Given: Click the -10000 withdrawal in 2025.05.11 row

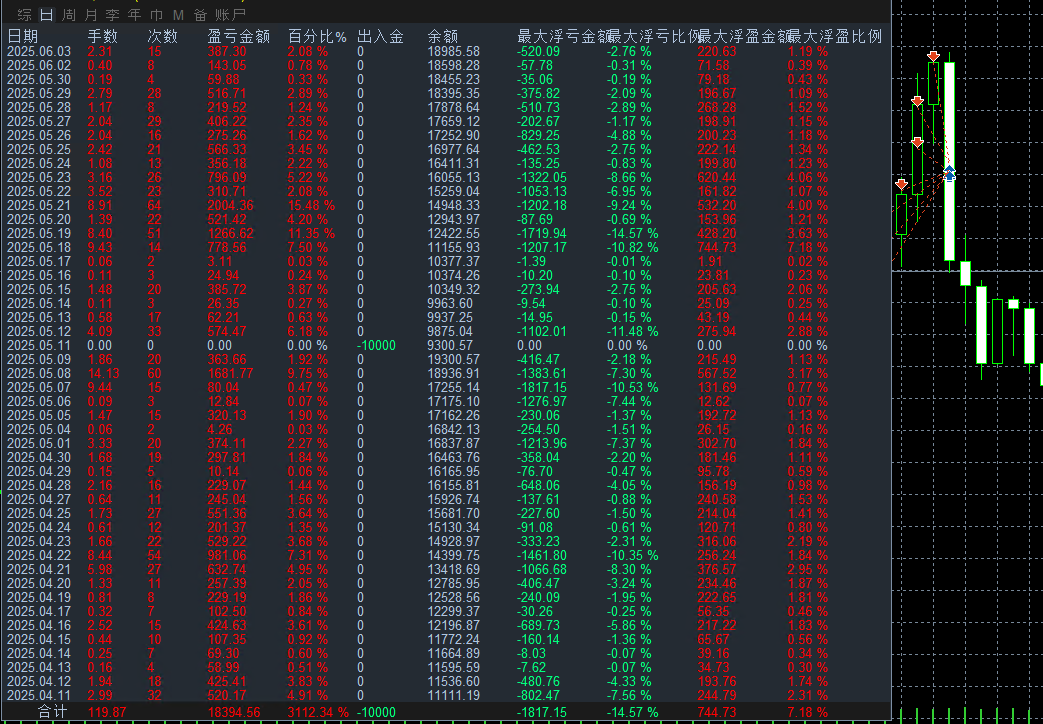Looking at the screenshot, I should pyautogui.click(x=376, y=345).
